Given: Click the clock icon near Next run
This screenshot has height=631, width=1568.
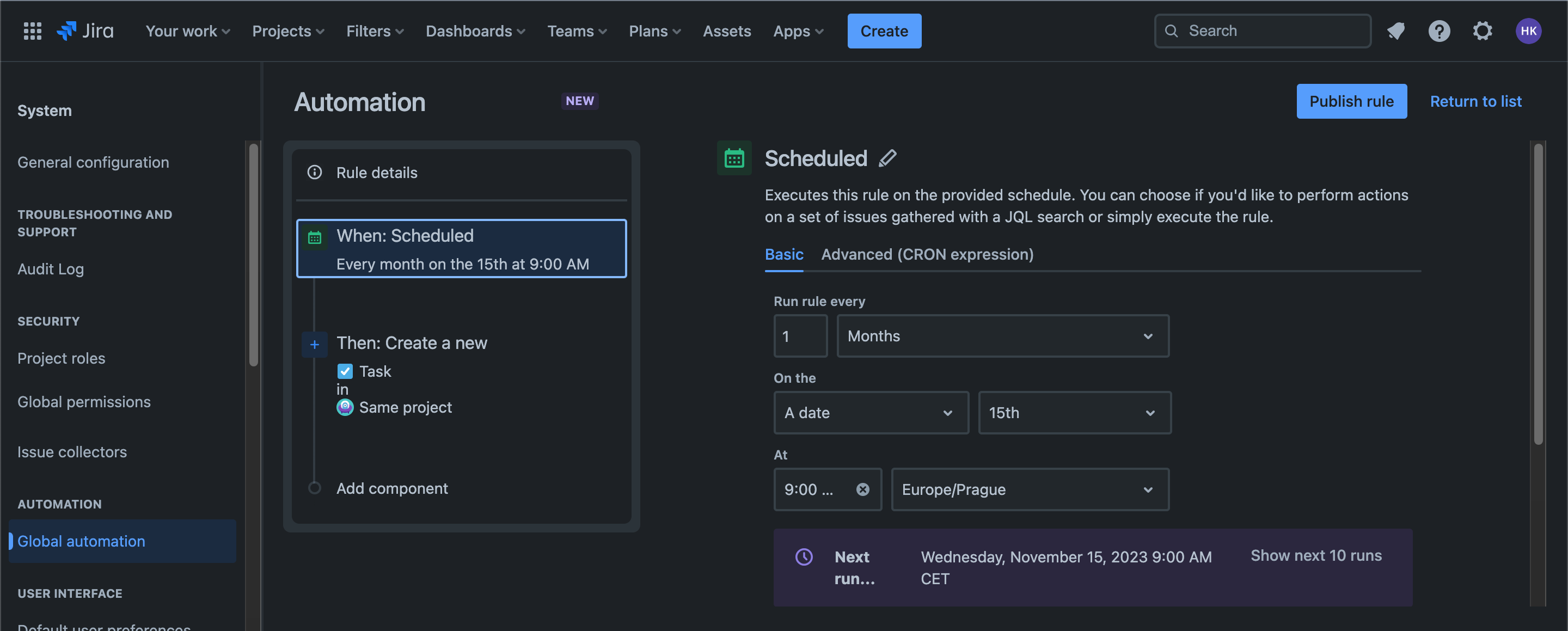Looking at the screenshot, I should pyautogui.click(x=804, y=557).
